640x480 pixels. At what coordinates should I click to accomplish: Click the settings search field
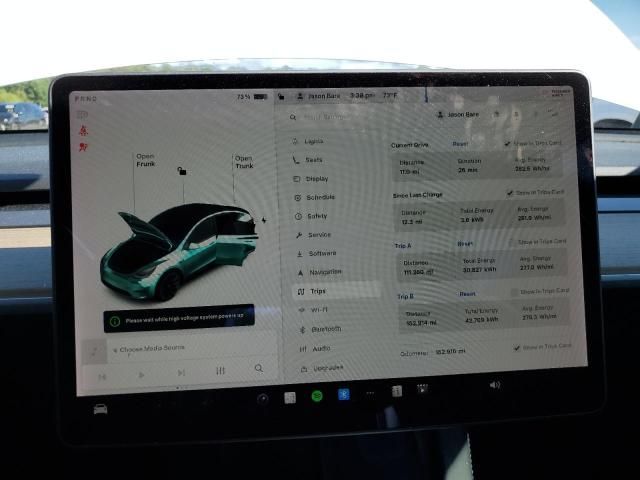pyautogui.click(x=330, y=118)
